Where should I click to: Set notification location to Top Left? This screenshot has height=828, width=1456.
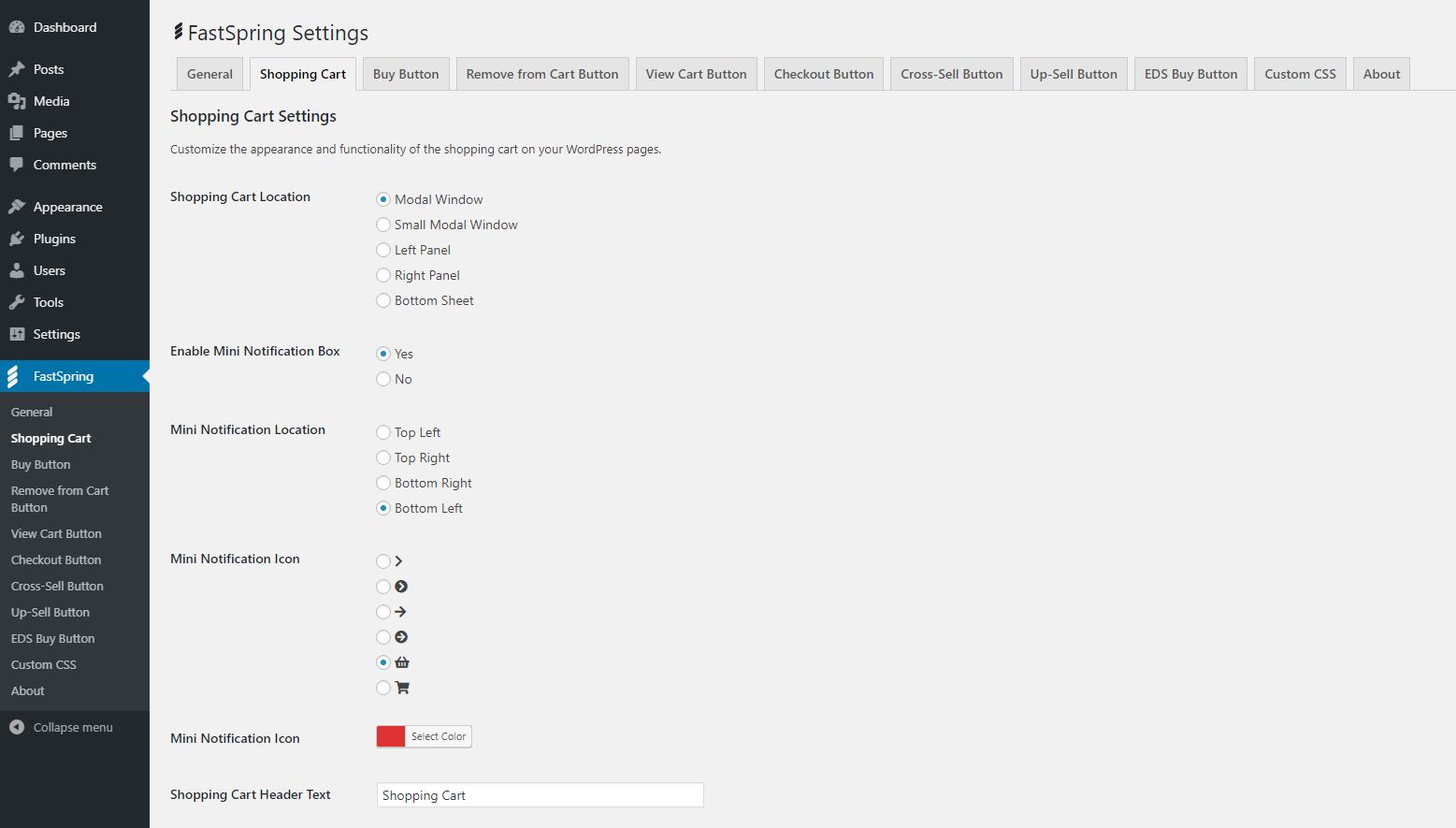pyautogui.click(x=383, y=432)
